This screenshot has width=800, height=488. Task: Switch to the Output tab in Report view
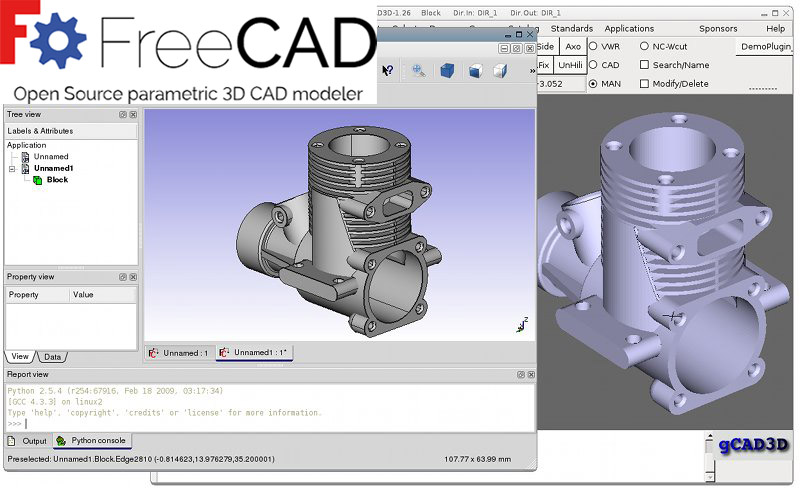click(x=29, y=441)
